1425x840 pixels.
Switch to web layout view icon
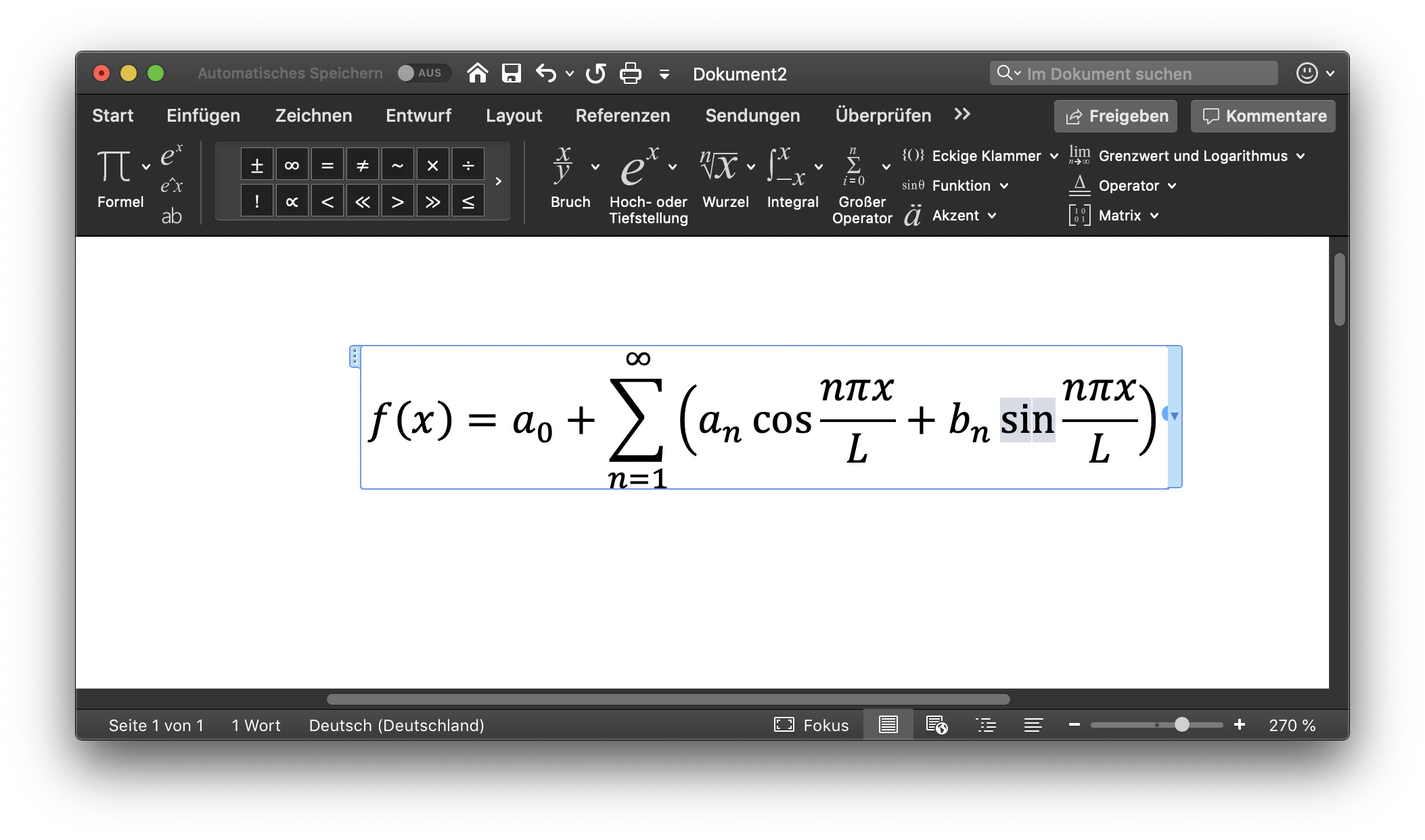coord(936,725)
